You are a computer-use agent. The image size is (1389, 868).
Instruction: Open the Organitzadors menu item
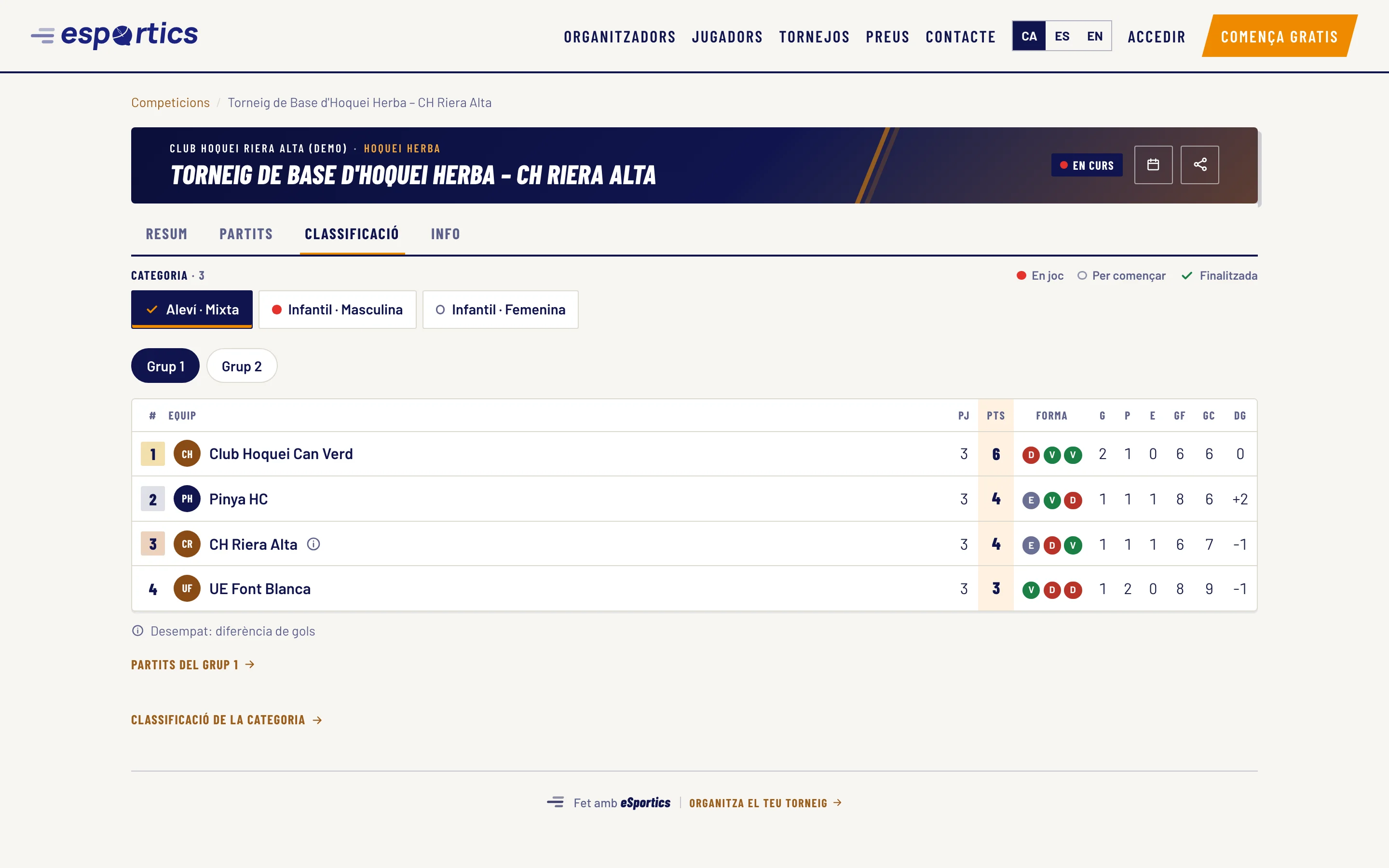pos(620,37)
